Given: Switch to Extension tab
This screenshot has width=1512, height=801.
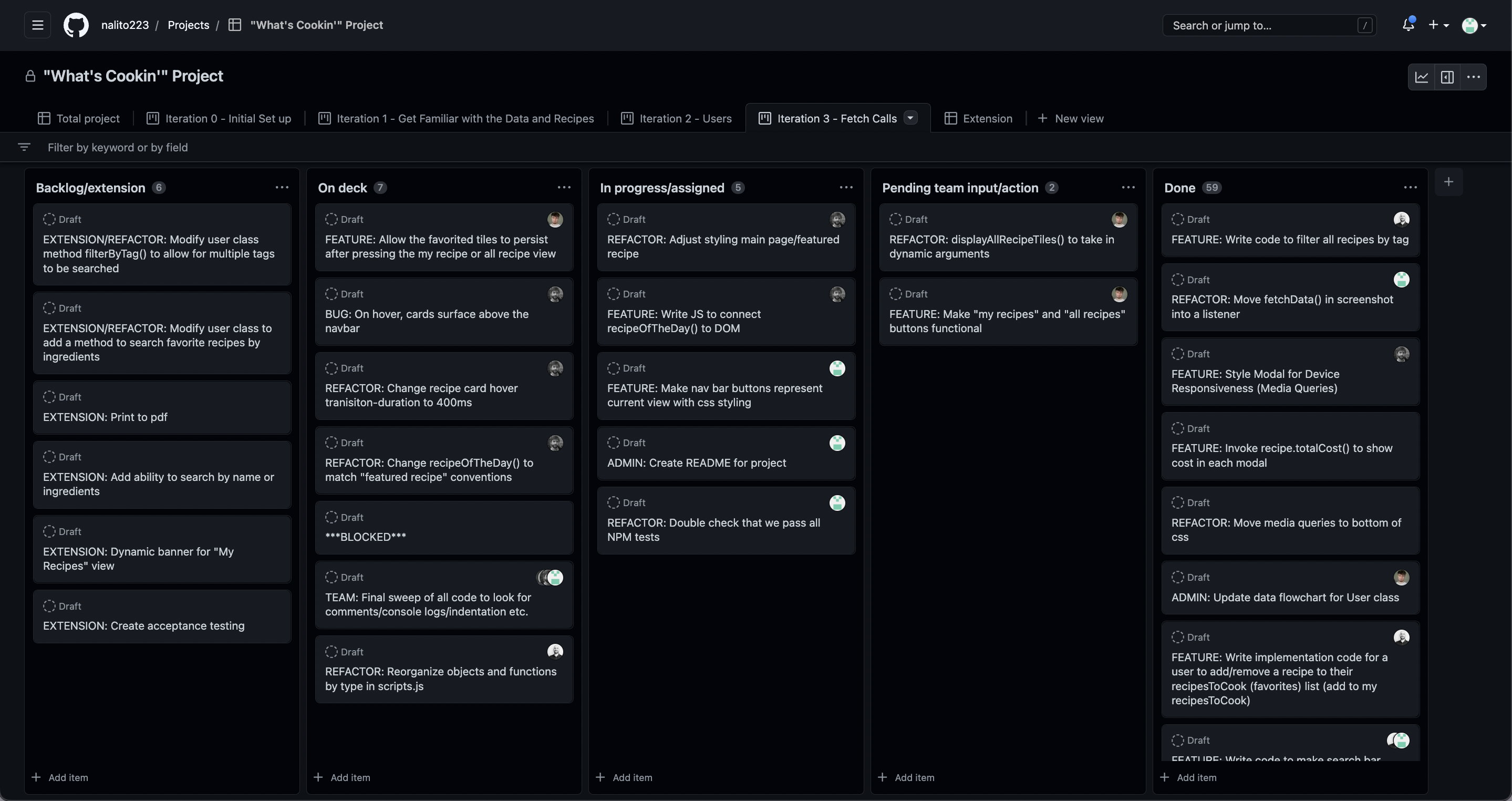Looking at the screenshot, I should click(978, 118).
